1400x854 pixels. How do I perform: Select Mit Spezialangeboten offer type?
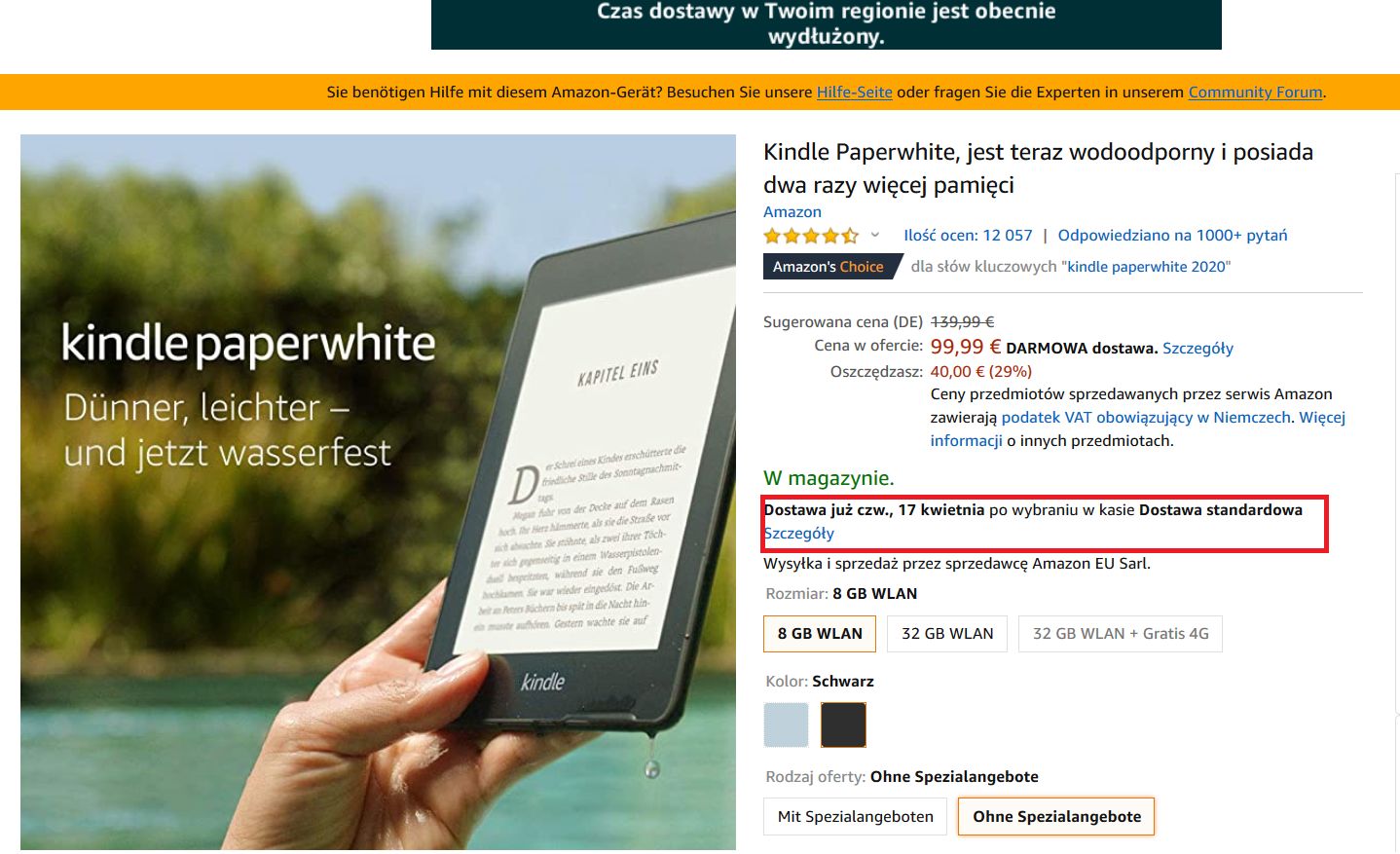point(856,817)
